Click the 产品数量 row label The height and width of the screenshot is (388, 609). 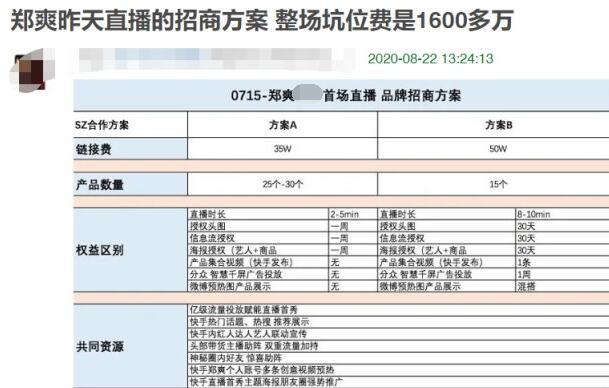[100, 184]
